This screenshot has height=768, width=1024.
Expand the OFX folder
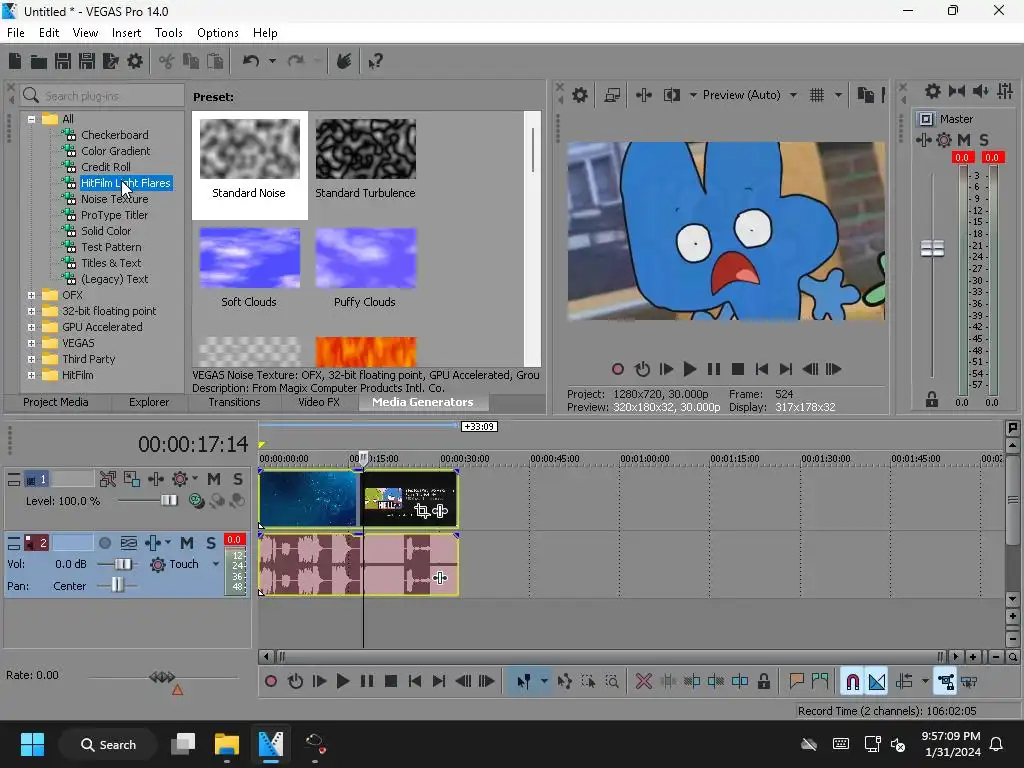[x=31, y=295]
